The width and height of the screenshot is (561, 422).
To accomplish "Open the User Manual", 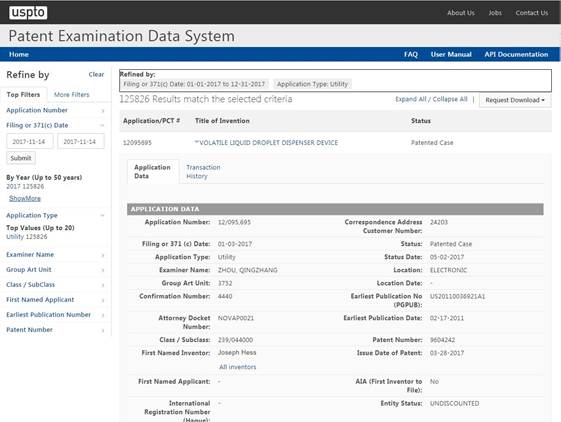I will pyautogui.click(x=451, y=54).
